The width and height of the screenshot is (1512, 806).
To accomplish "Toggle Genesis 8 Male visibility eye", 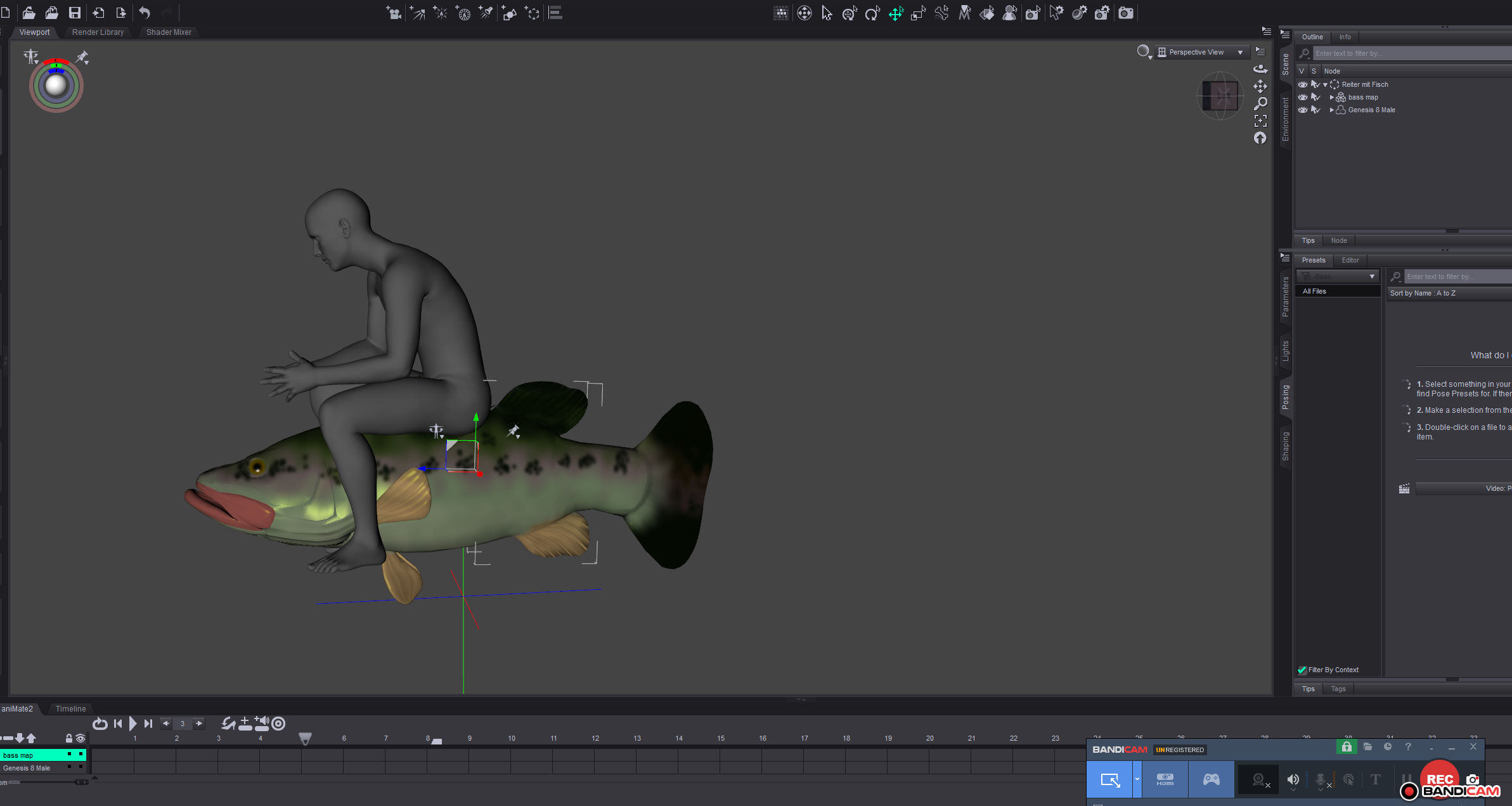I will [1302, 110].
